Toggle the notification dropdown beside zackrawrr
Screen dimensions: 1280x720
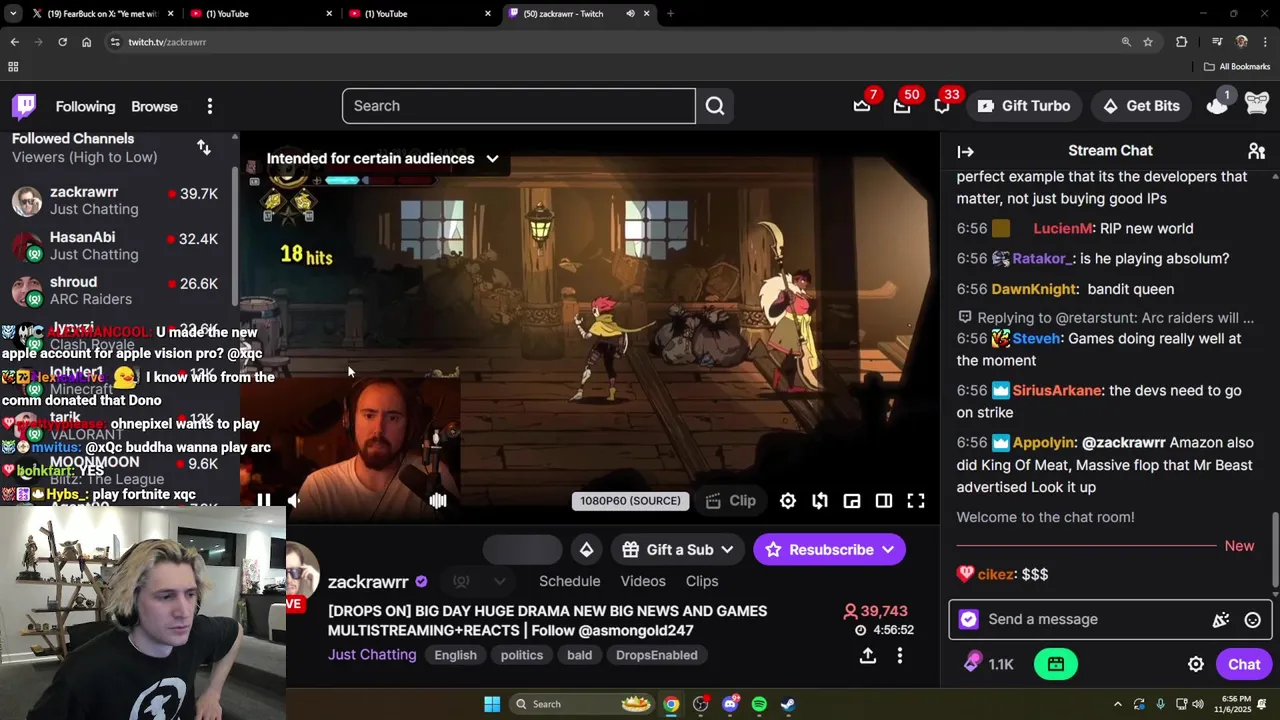coord(480,581)
